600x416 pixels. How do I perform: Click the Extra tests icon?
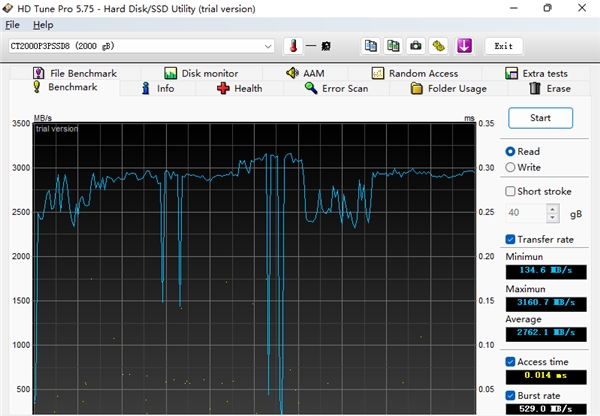pos(512,73)
